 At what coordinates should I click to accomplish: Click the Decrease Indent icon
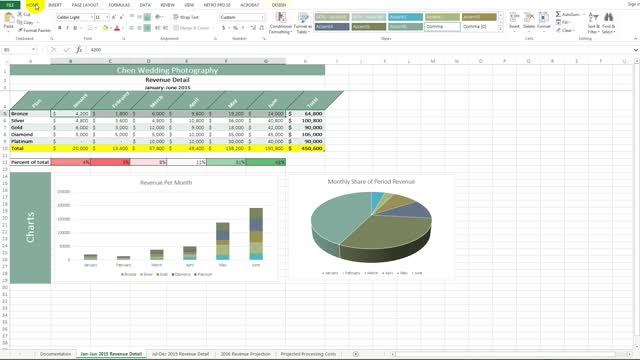click(x=158, y=28)
